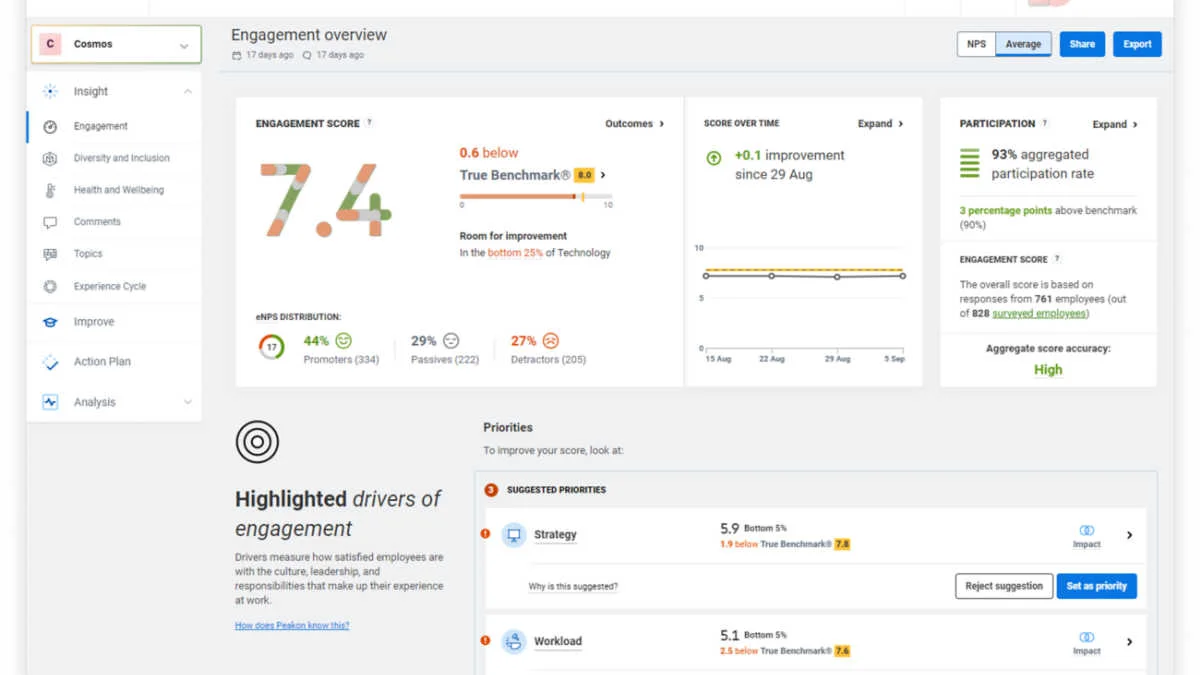Viewport: 1200px width, 675px height.
Task: Open the Impact view for Strategy
Action: (1086, 535)
